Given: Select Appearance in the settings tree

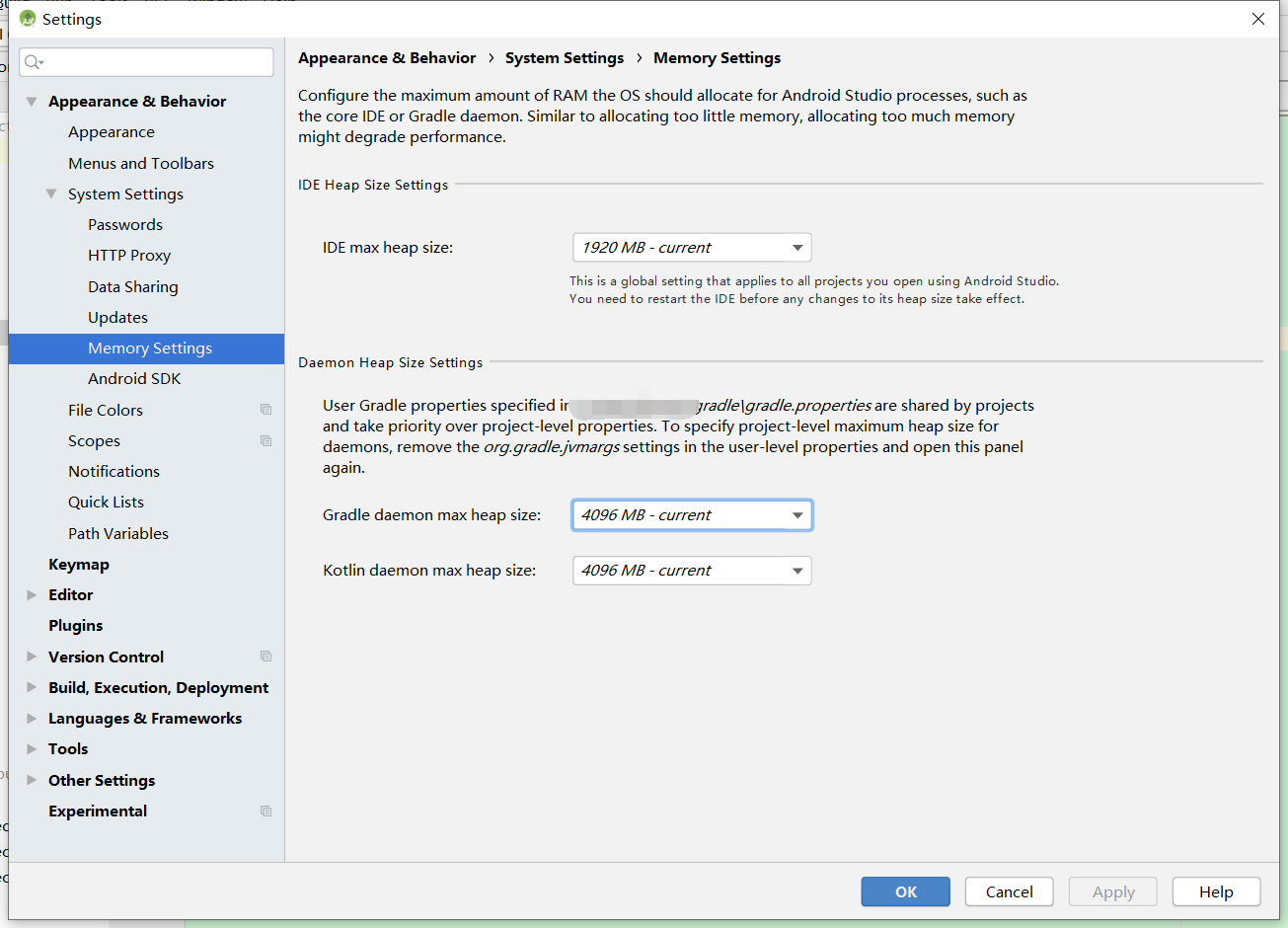Looking at the screenshot, I should tap(112, 132).
